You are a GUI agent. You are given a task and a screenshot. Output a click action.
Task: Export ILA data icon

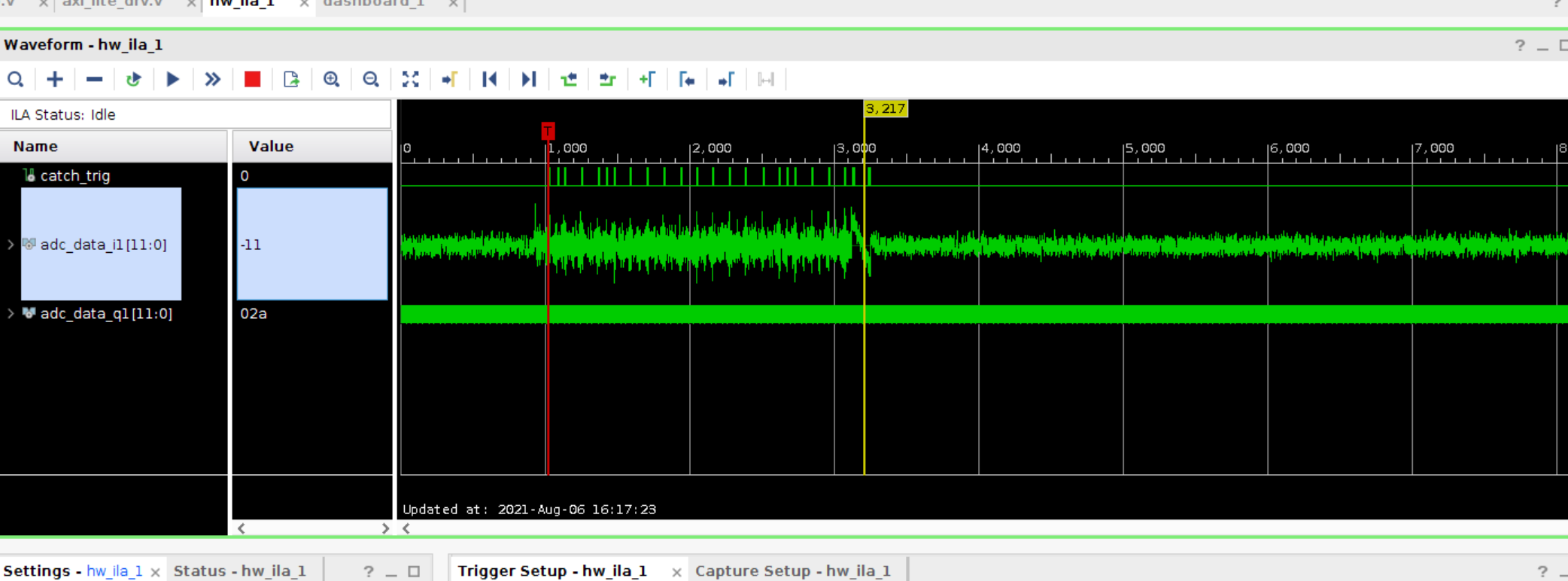pos(291,79)
